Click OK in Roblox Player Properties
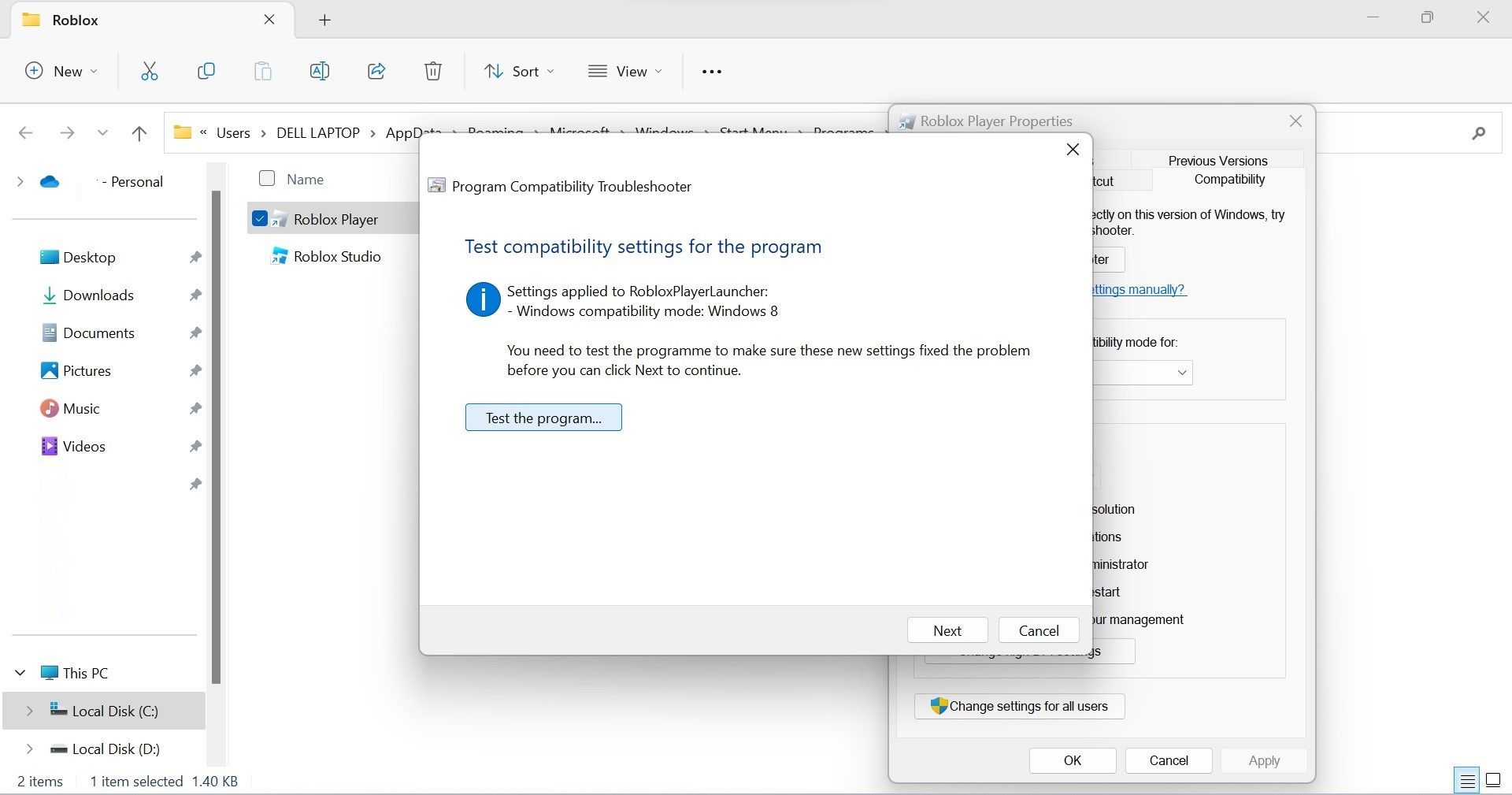This screenshot has height=795, width=1512. coord(1073,760)
